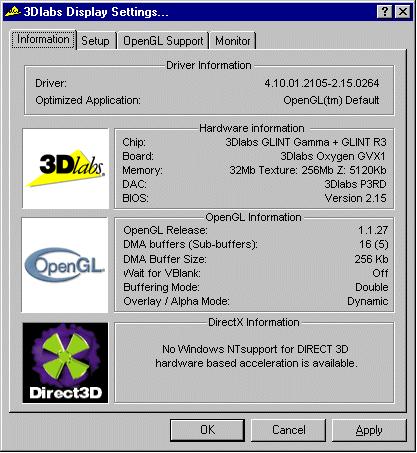The height and width of the screenshot is (453, 417).
Task: Click the driver version number text
Action: 322,83
